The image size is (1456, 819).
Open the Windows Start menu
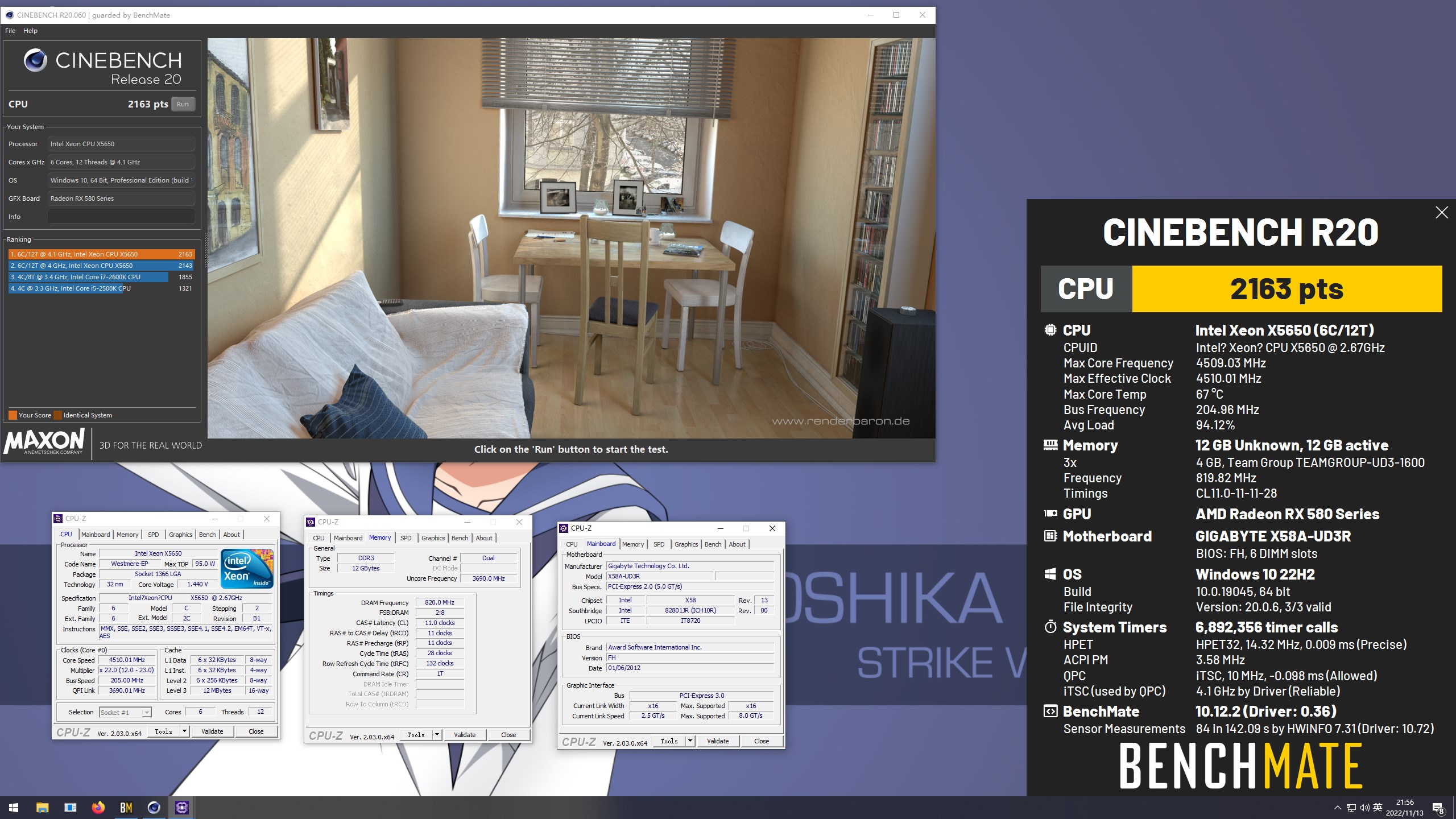[14, 807]
